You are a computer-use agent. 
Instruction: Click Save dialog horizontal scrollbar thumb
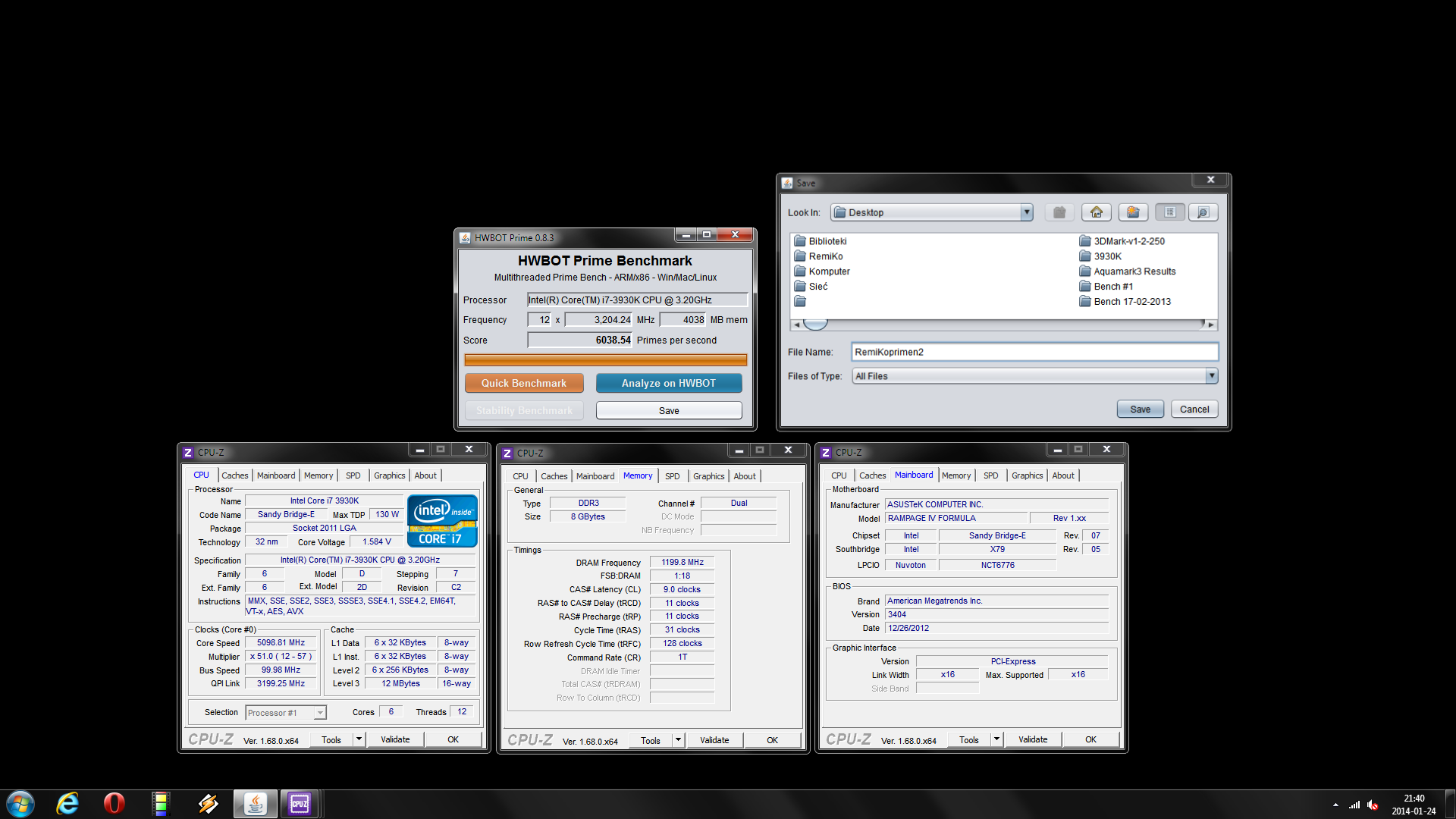pyautogui.click(x=816, y=324)
